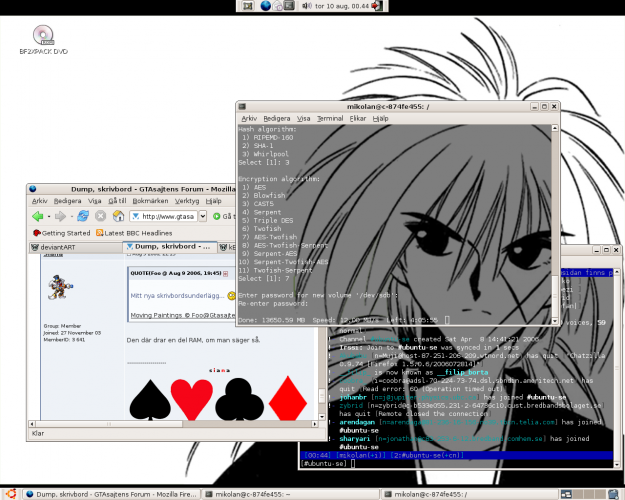Click the Firefox title bar globe icon
The height and width of the screenshot is (500, 625).
(33, 189)
